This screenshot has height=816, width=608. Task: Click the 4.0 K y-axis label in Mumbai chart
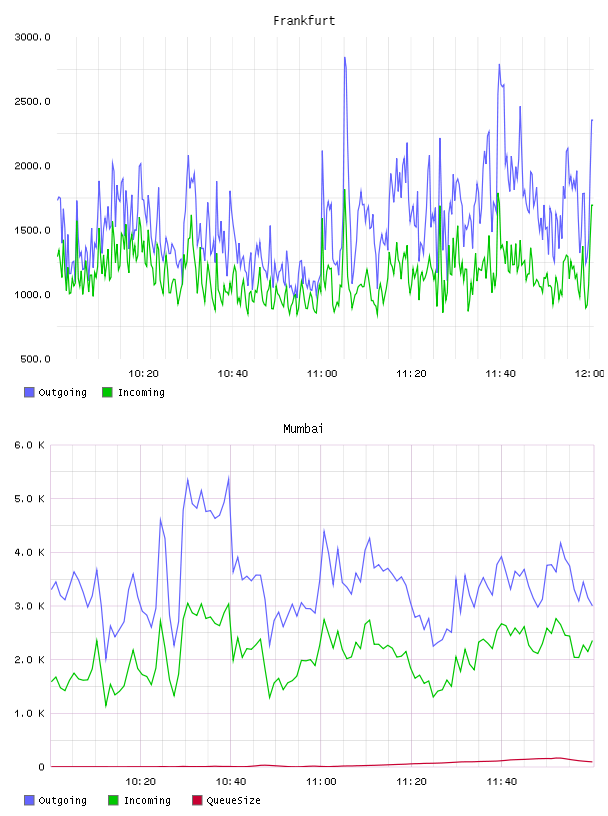(29, 552)
